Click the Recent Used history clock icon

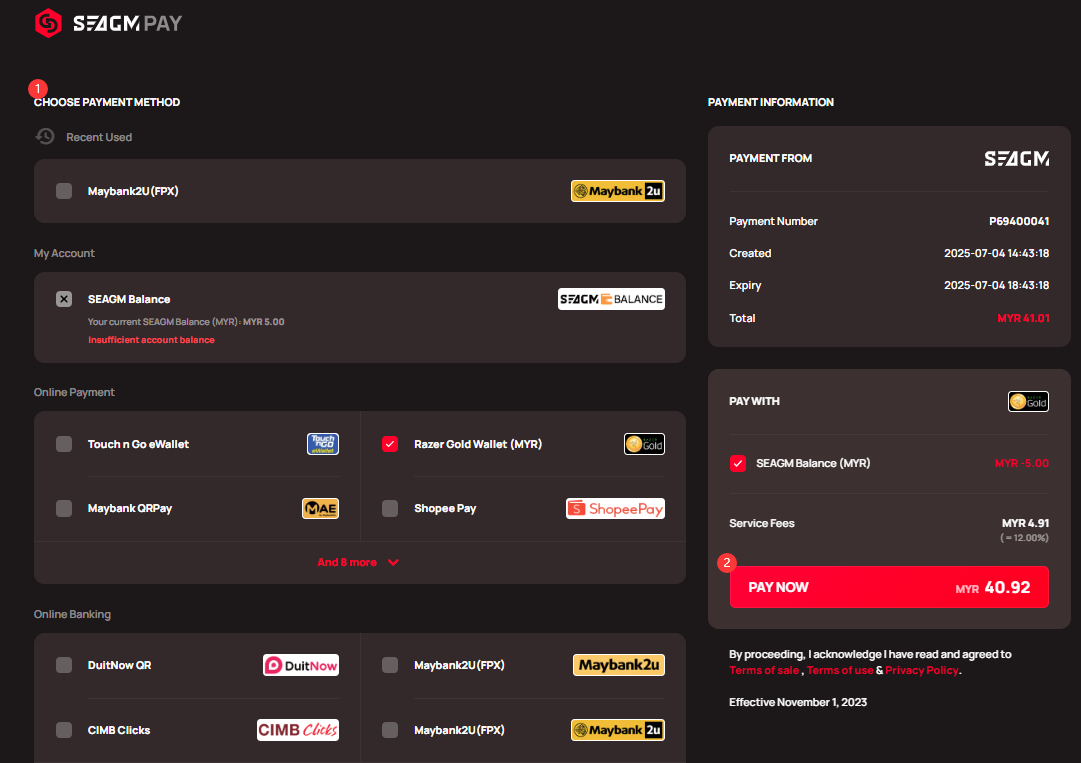coord(45,136)
